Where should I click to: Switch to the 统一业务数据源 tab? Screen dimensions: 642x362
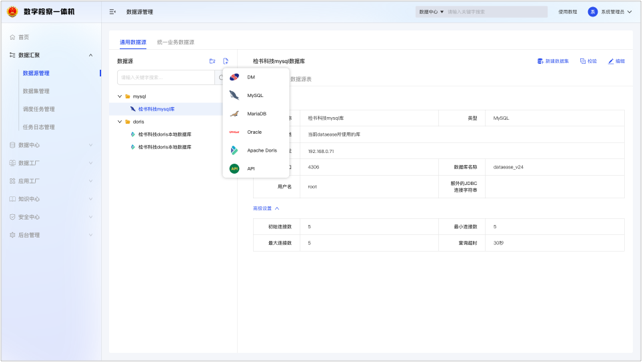176,42
